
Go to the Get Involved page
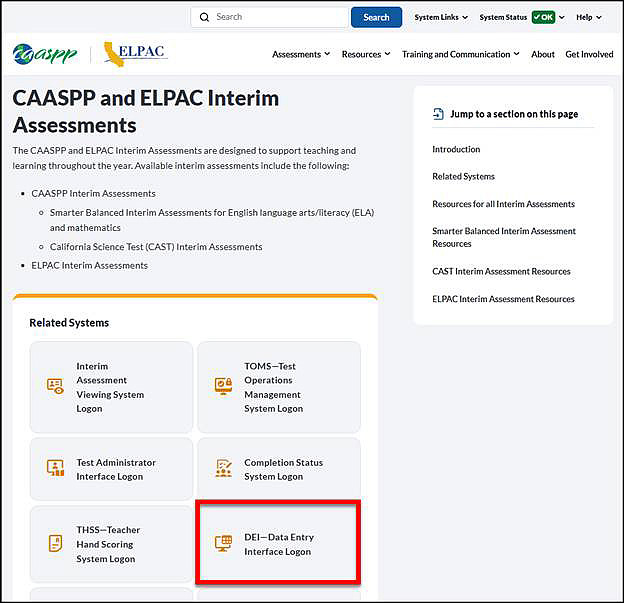tap(589, 54)
